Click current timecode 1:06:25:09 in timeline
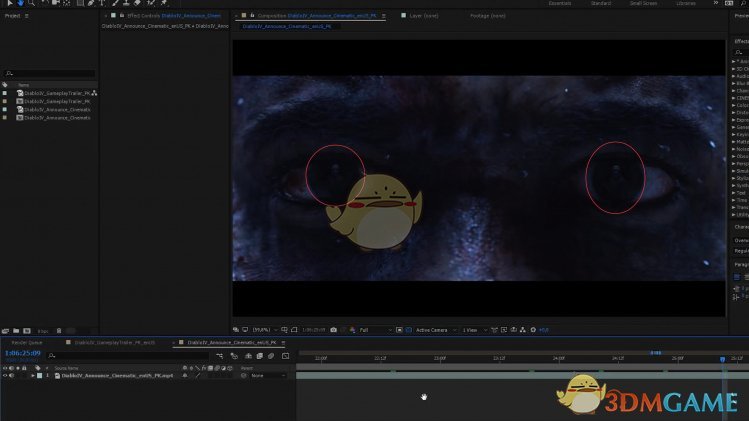The image size is (749, 421). (x=22, y=353)
